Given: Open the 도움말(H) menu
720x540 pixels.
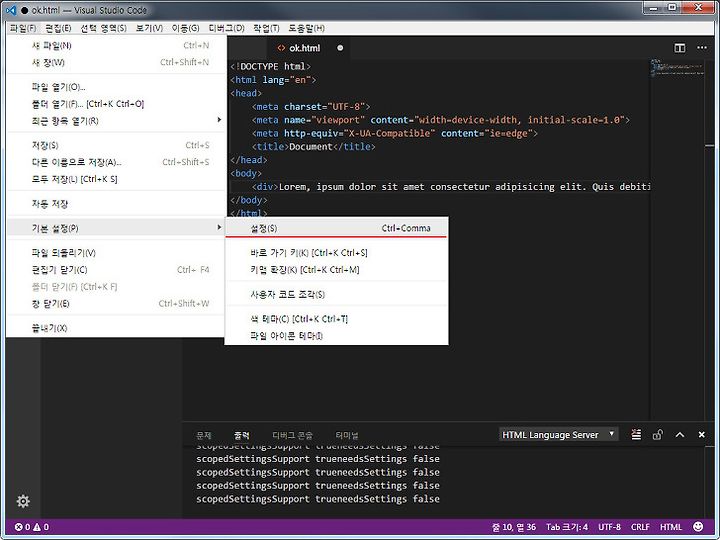Looking at the screenshot, I should click(306, 28).
